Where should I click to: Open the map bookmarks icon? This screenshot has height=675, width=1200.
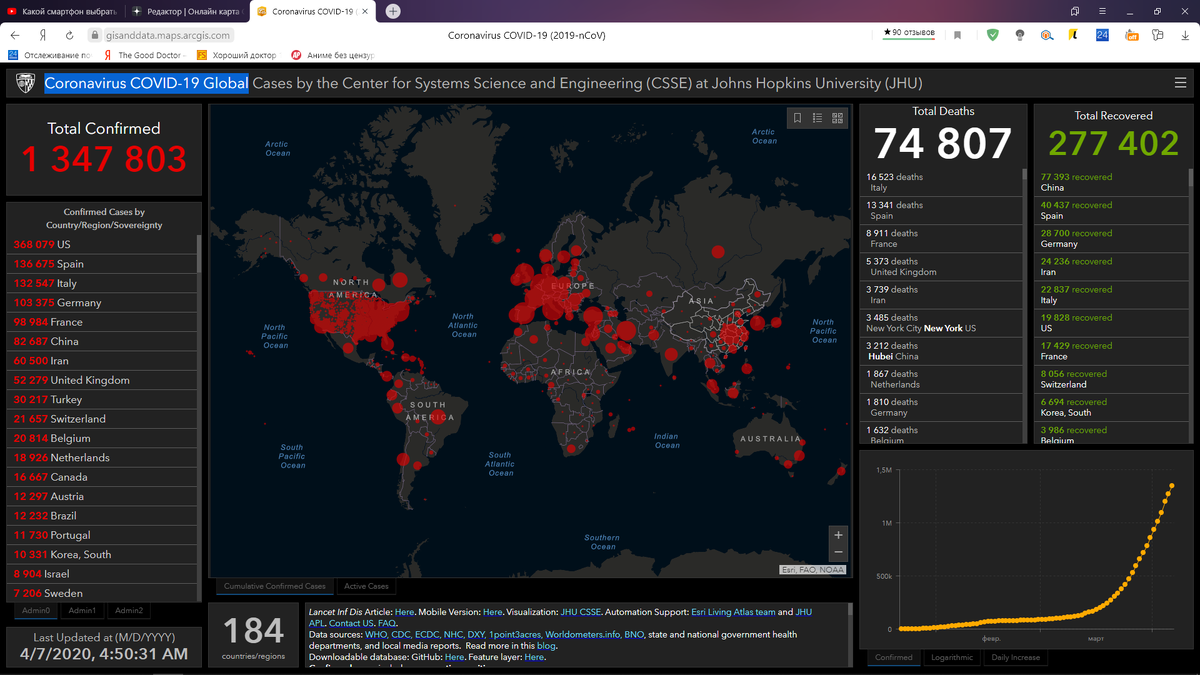pyautogui.click(x=798, y=118)
